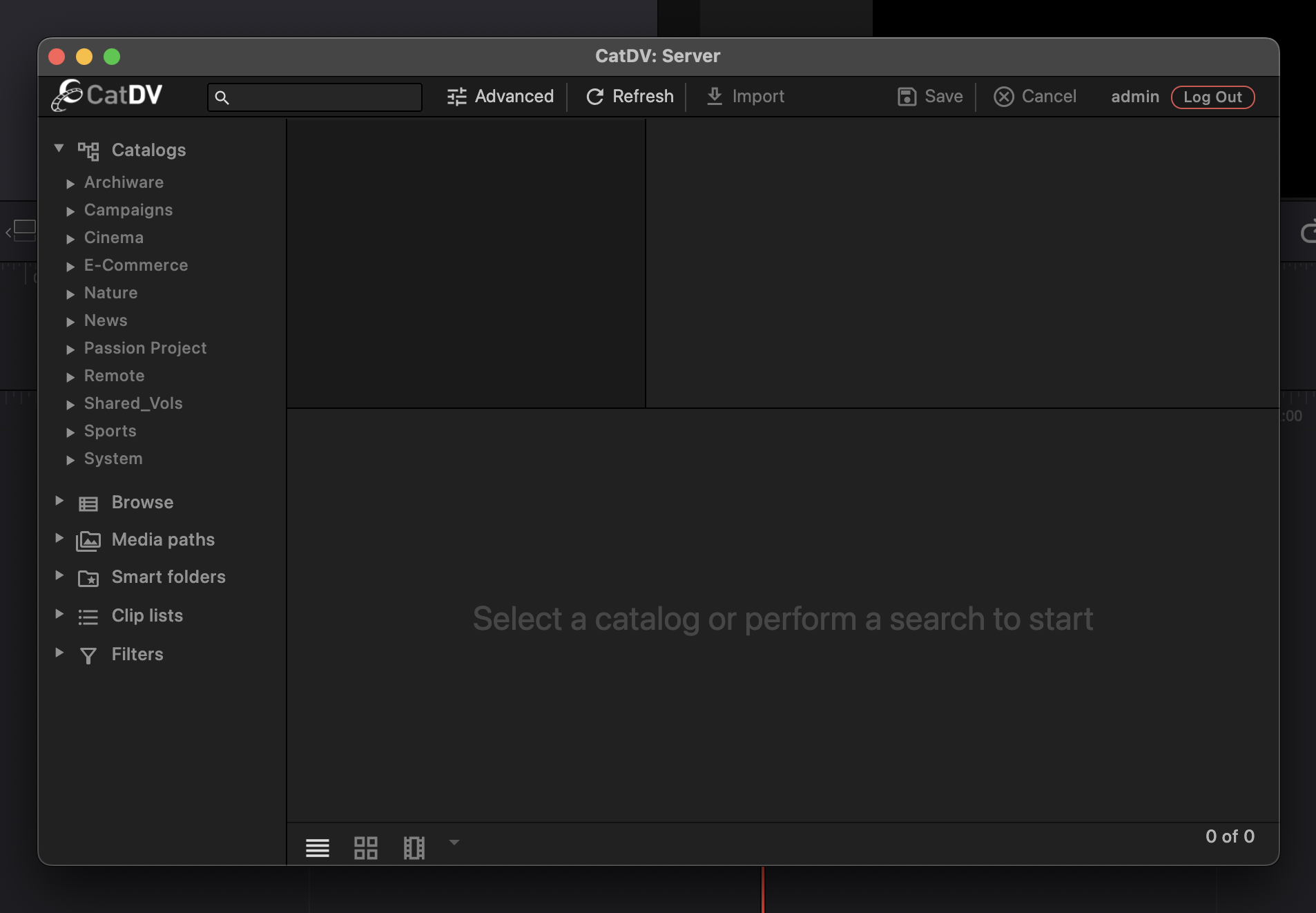The image size is (1316, 913).
Task: Expand the Filters section
Action: tap(59, 653)
